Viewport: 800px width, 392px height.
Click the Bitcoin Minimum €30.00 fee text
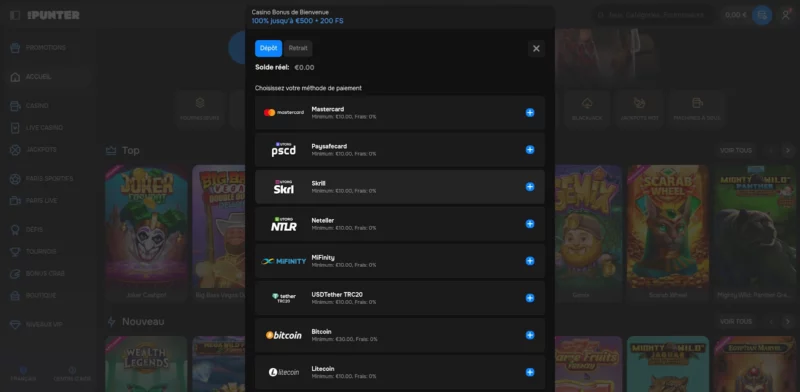pos(344,339)
